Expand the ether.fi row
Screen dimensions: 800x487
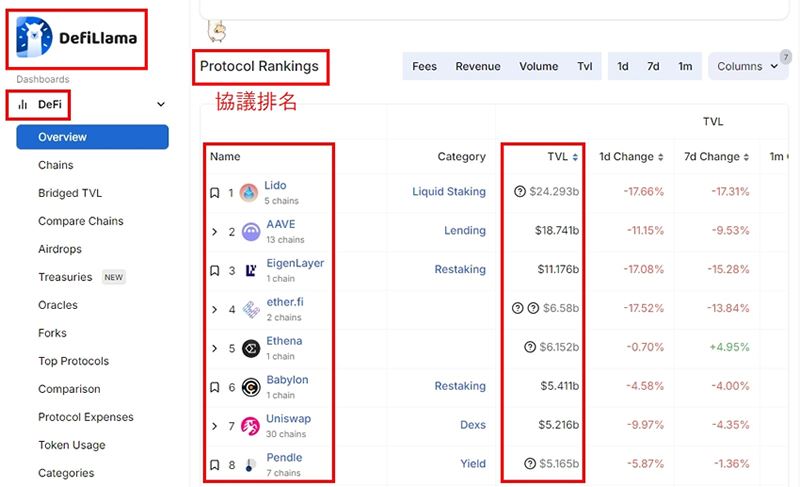pyautogui.click(x=215, y=310)
